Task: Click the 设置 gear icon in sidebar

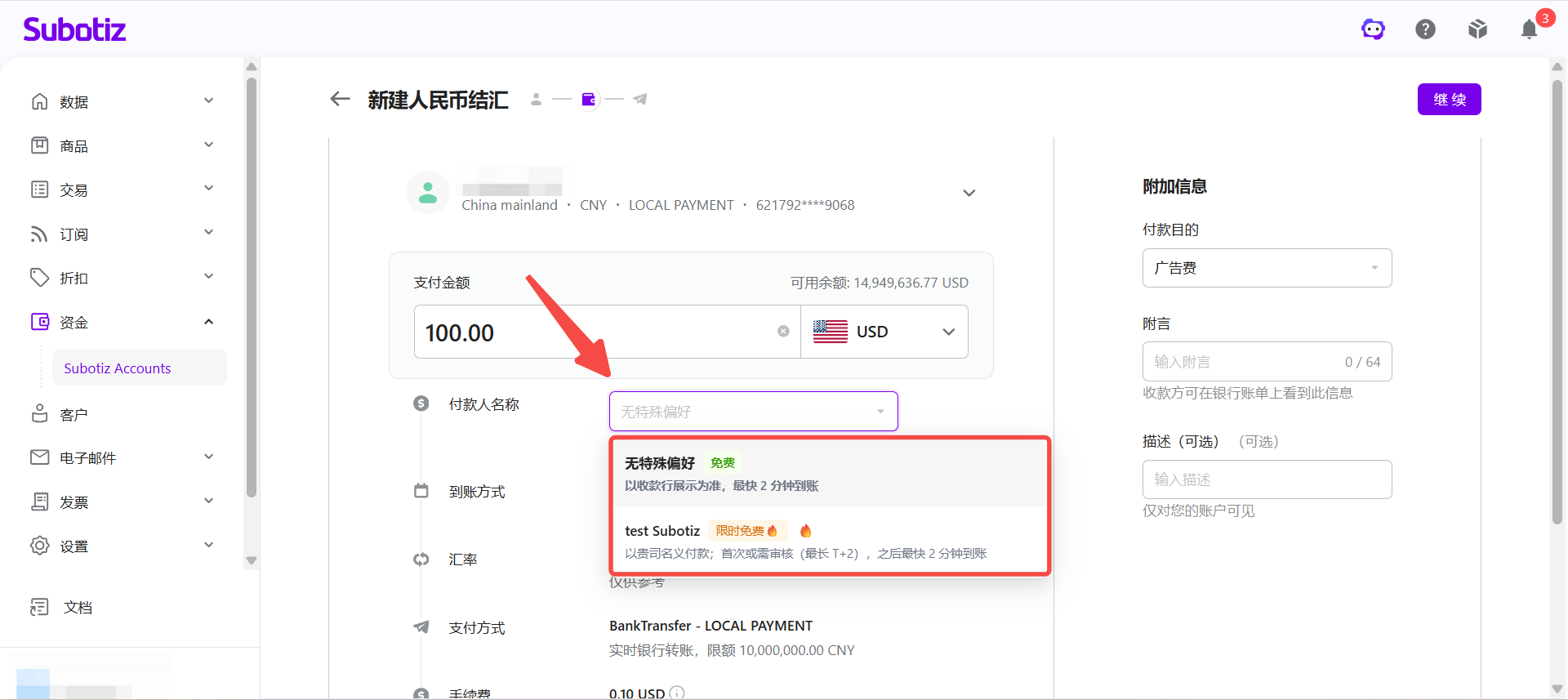Action: pyautogui.click(x=39, y=545)
